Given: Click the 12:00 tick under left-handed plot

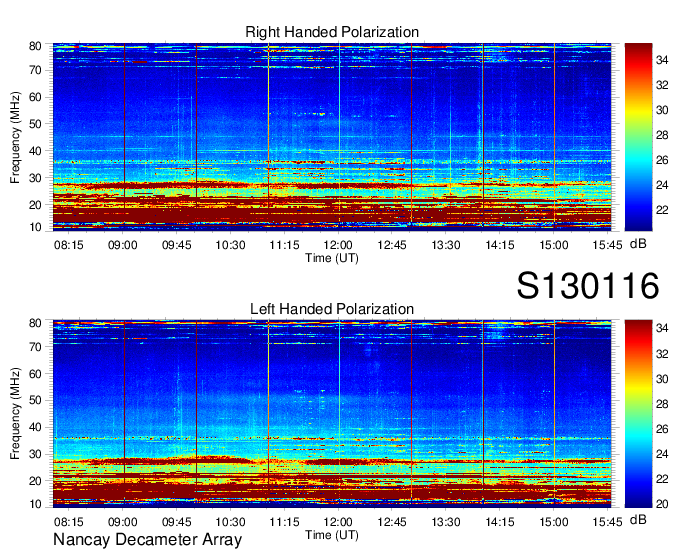Looking at the screenshot, I should point(338,522).
